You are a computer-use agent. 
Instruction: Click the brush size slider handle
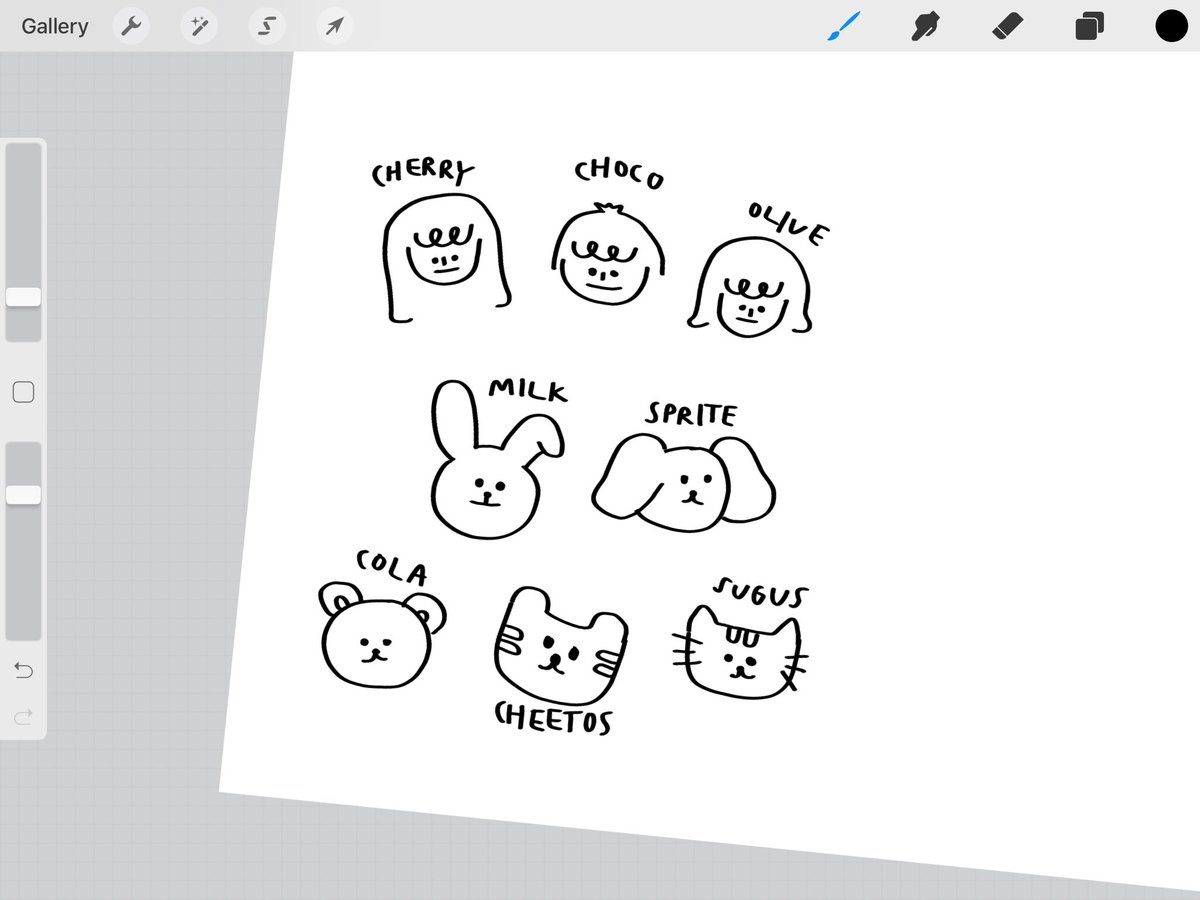23,297
